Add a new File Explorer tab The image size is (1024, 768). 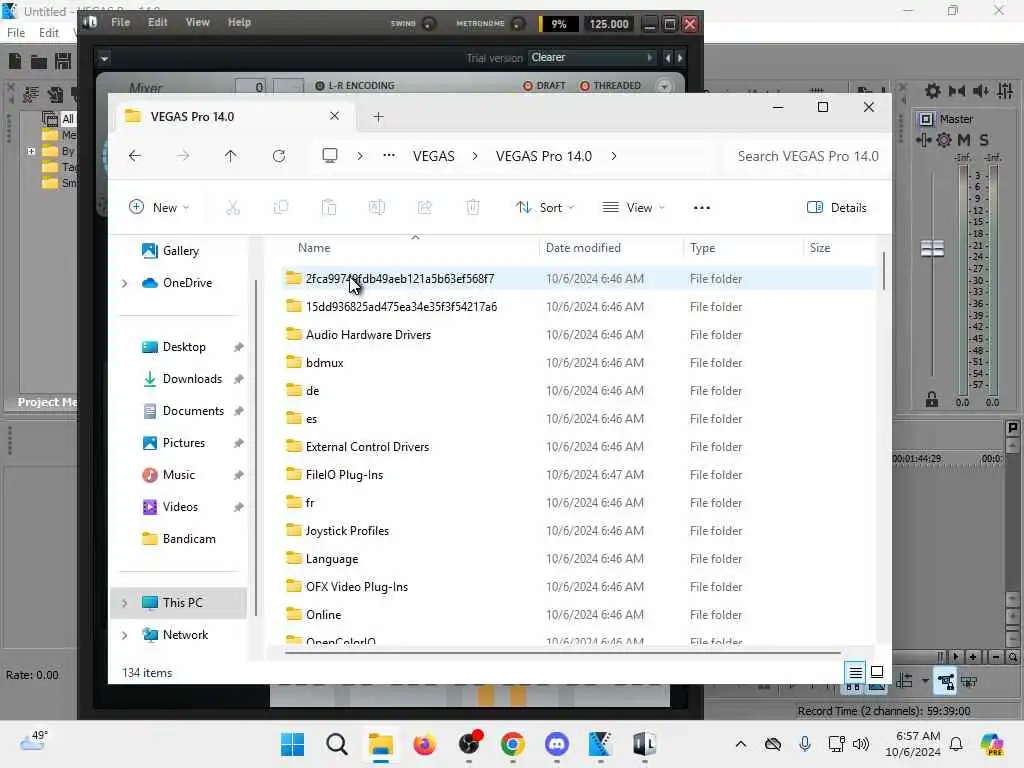point(378,117)
